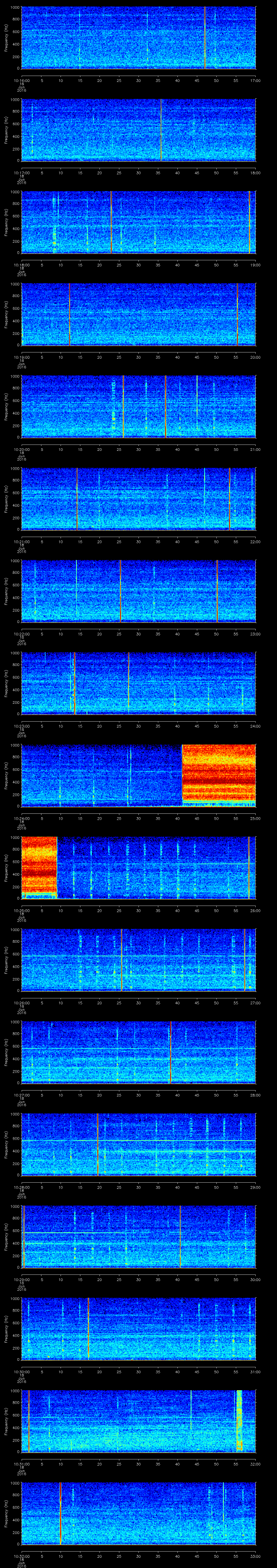Select red line near 23s in 10:18 spectrogram
This screenshot has width=277, height=1568.
[x=111, y=222]
